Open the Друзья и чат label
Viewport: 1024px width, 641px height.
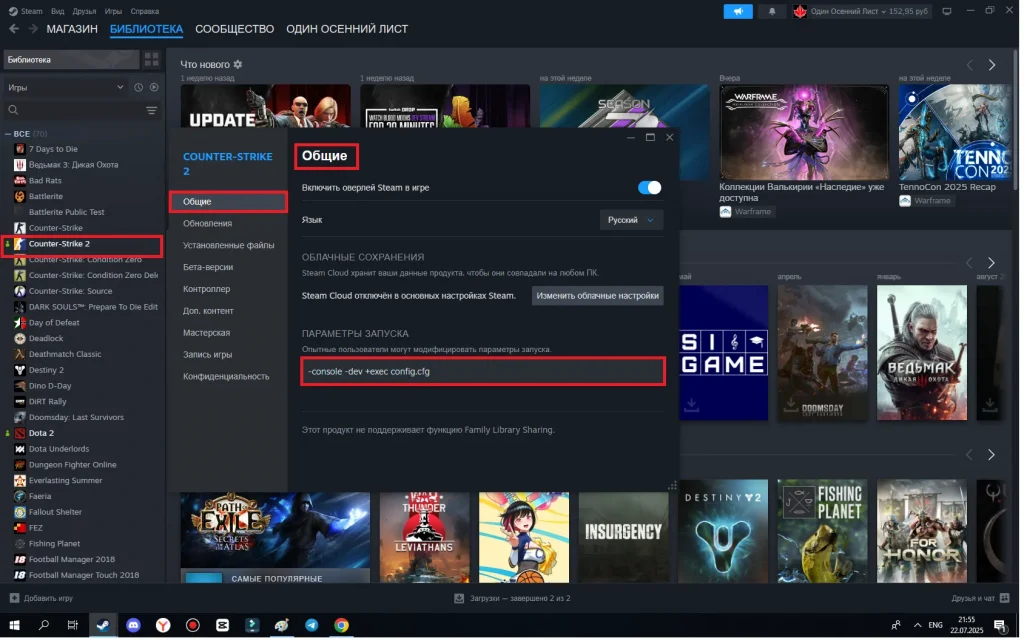pos(973,598)
